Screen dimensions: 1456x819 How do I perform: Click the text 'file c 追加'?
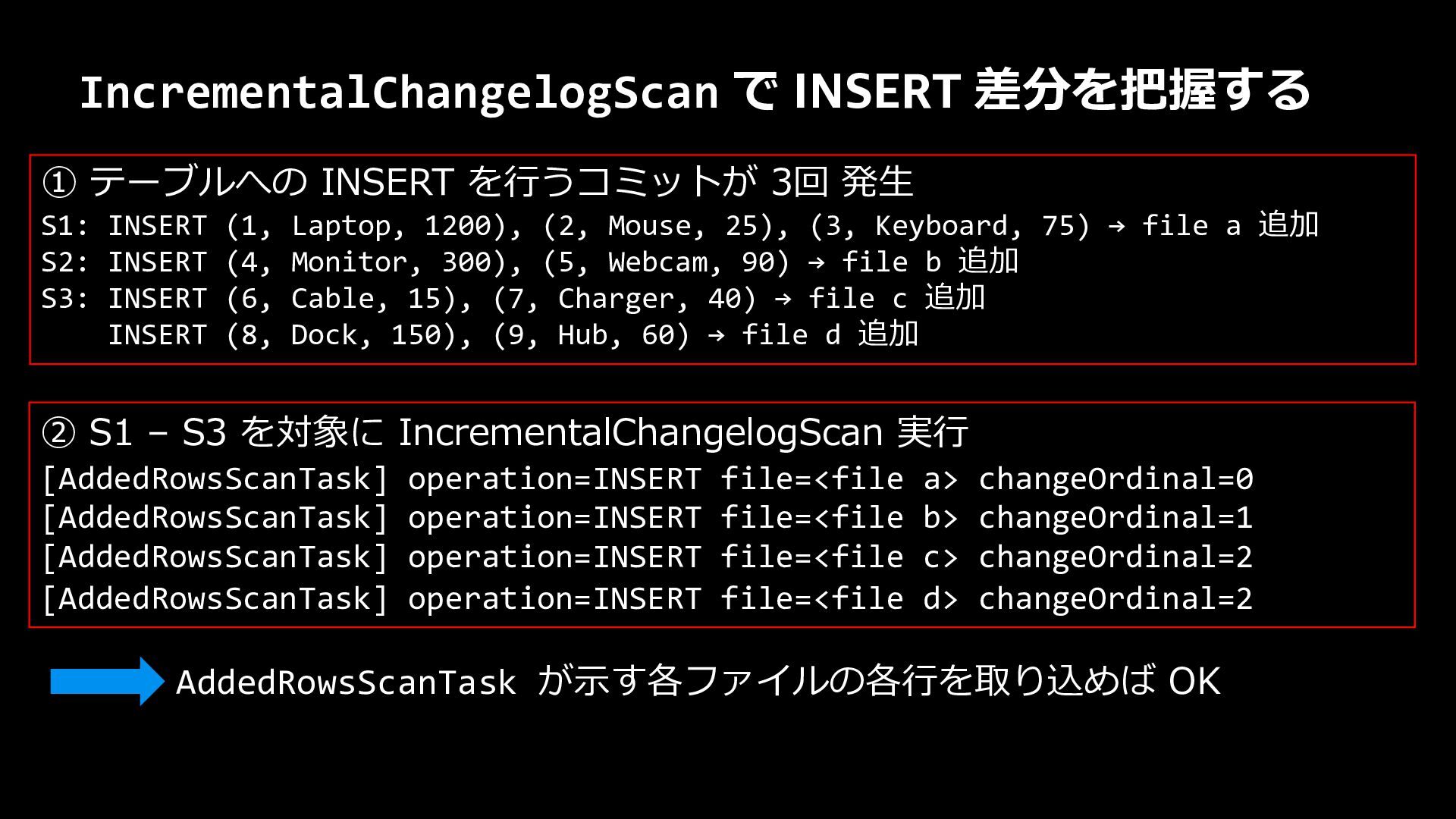click(x=897, y=298)
